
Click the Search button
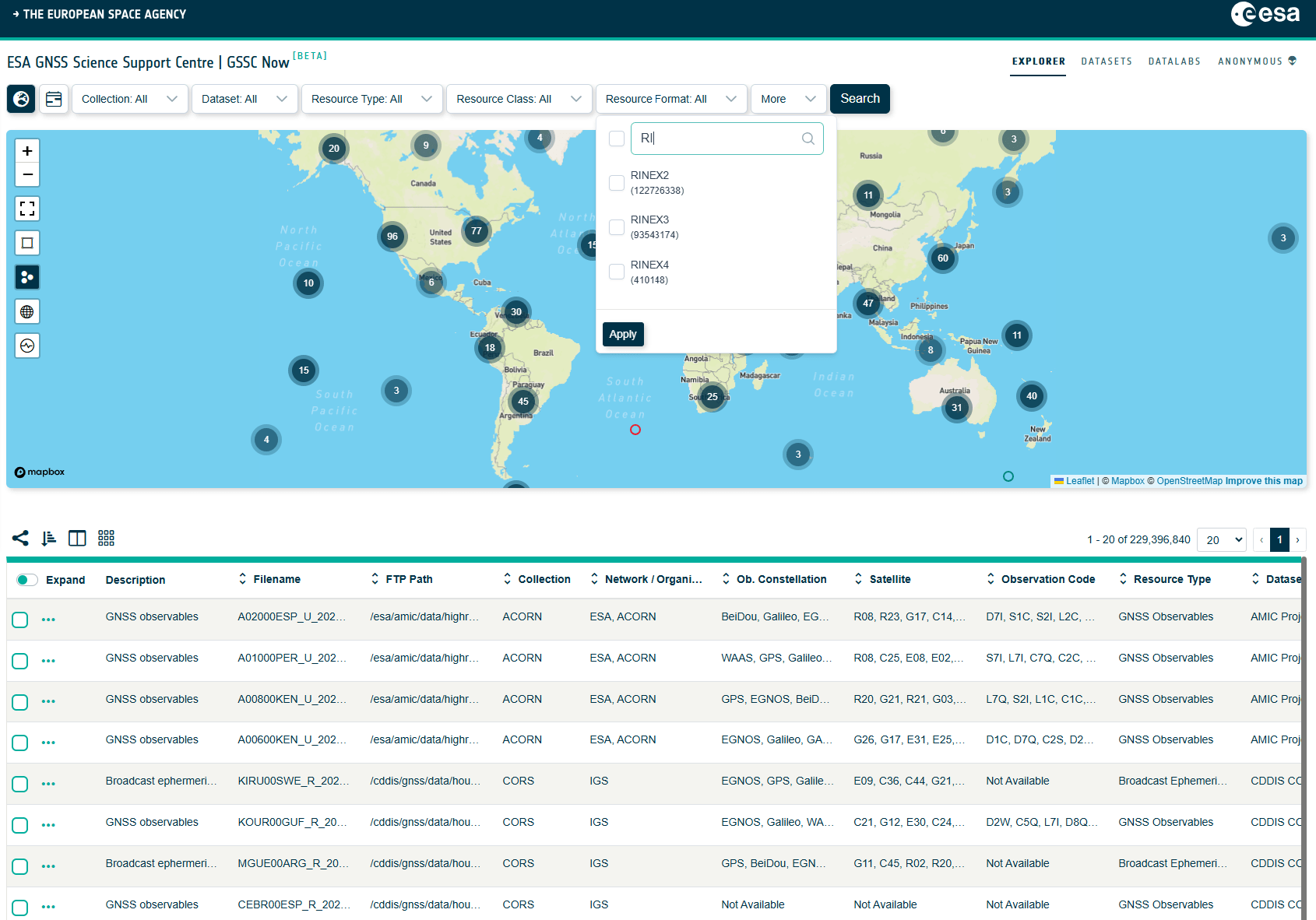860,99
